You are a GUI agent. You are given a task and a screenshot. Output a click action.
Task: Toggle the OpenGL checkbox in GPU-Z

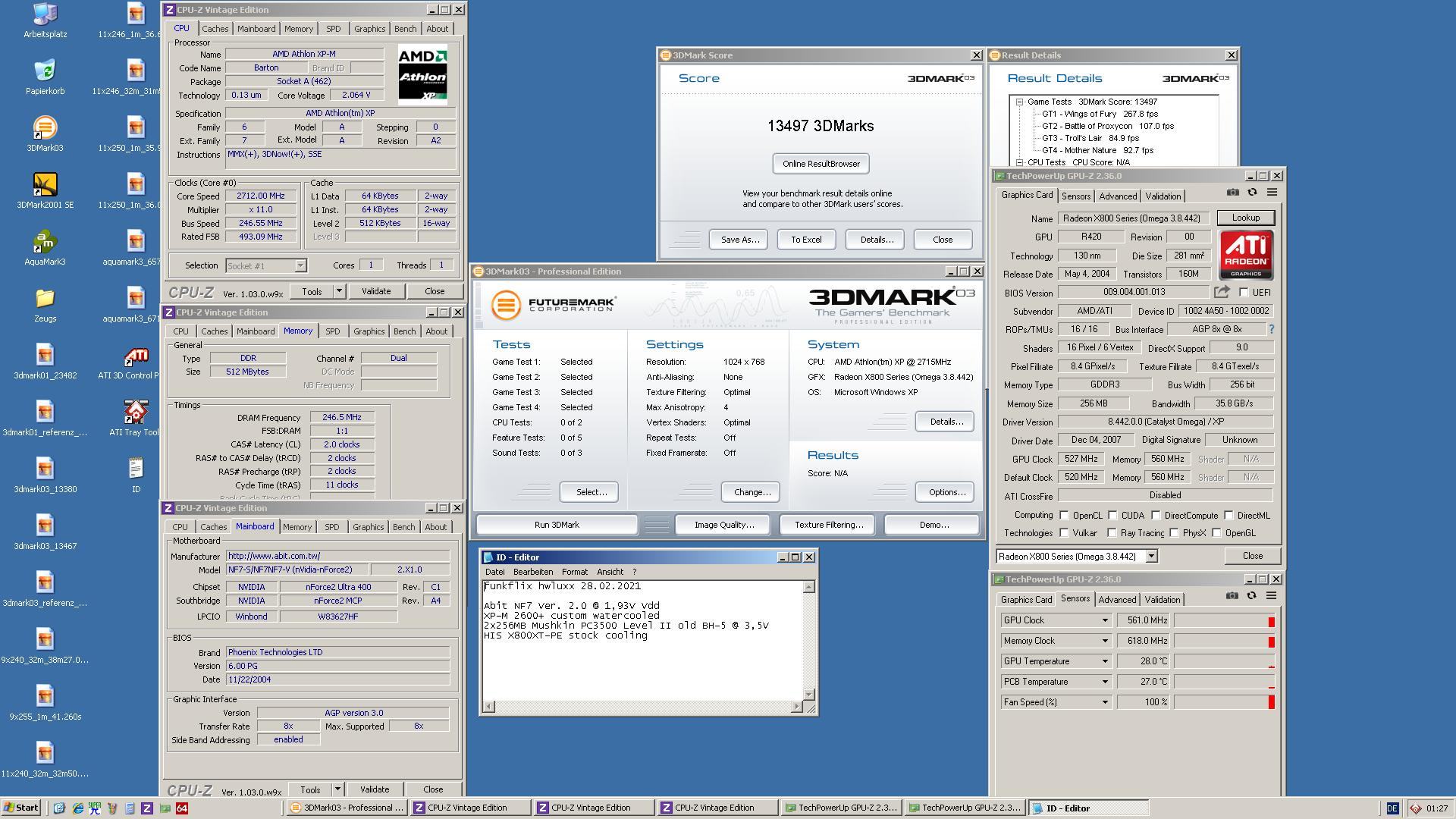coord(1217,533)
